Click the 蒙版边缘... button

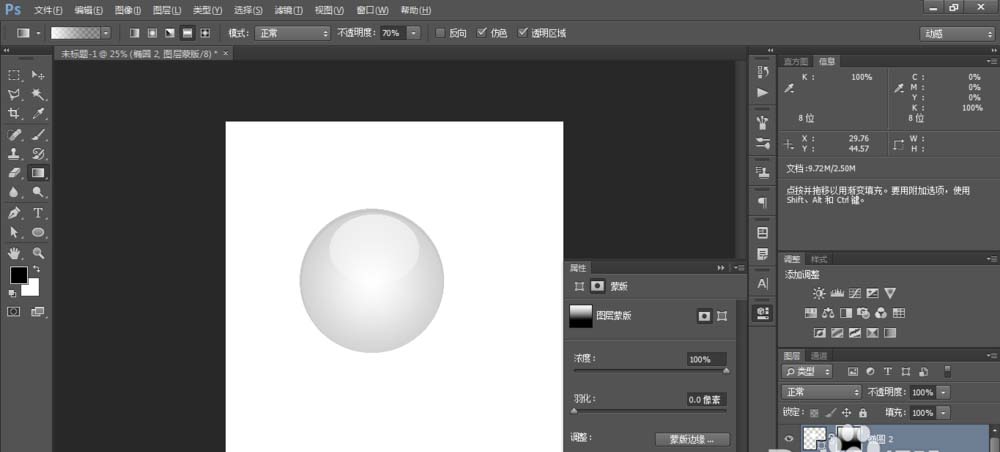point(692,439)
